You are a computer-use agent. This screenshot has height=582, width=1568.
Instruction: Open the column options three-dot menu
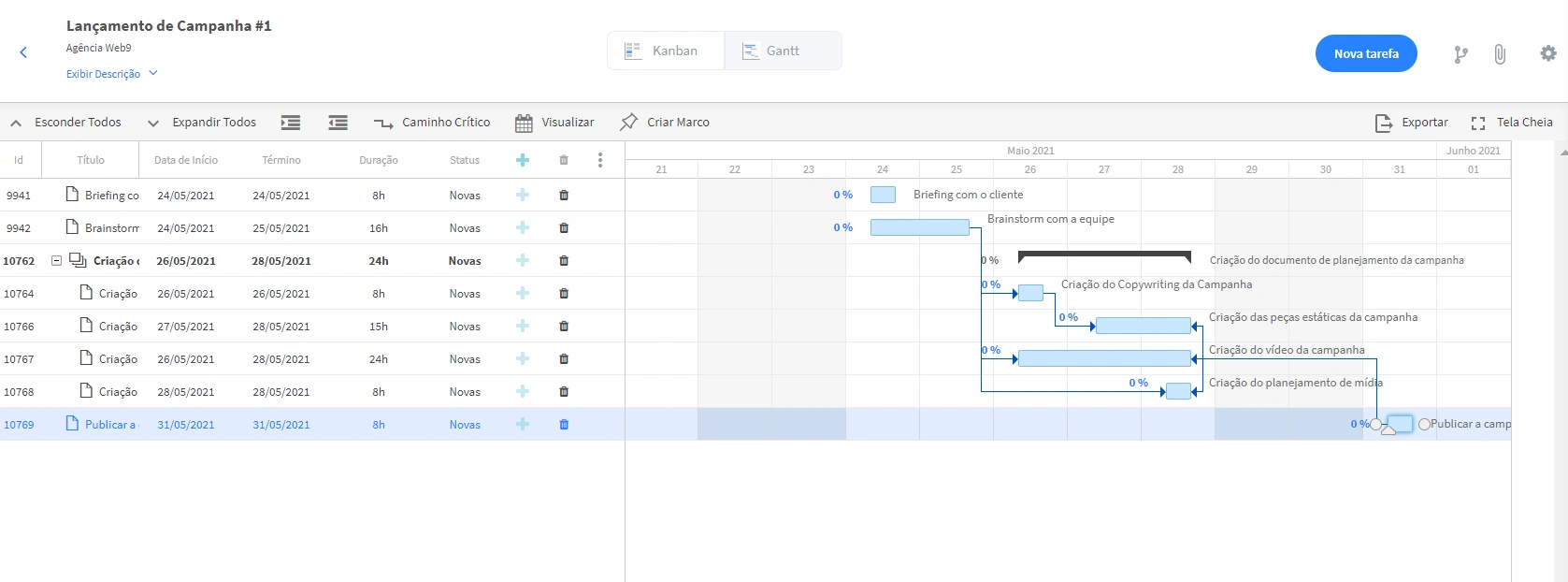point(600,160)
